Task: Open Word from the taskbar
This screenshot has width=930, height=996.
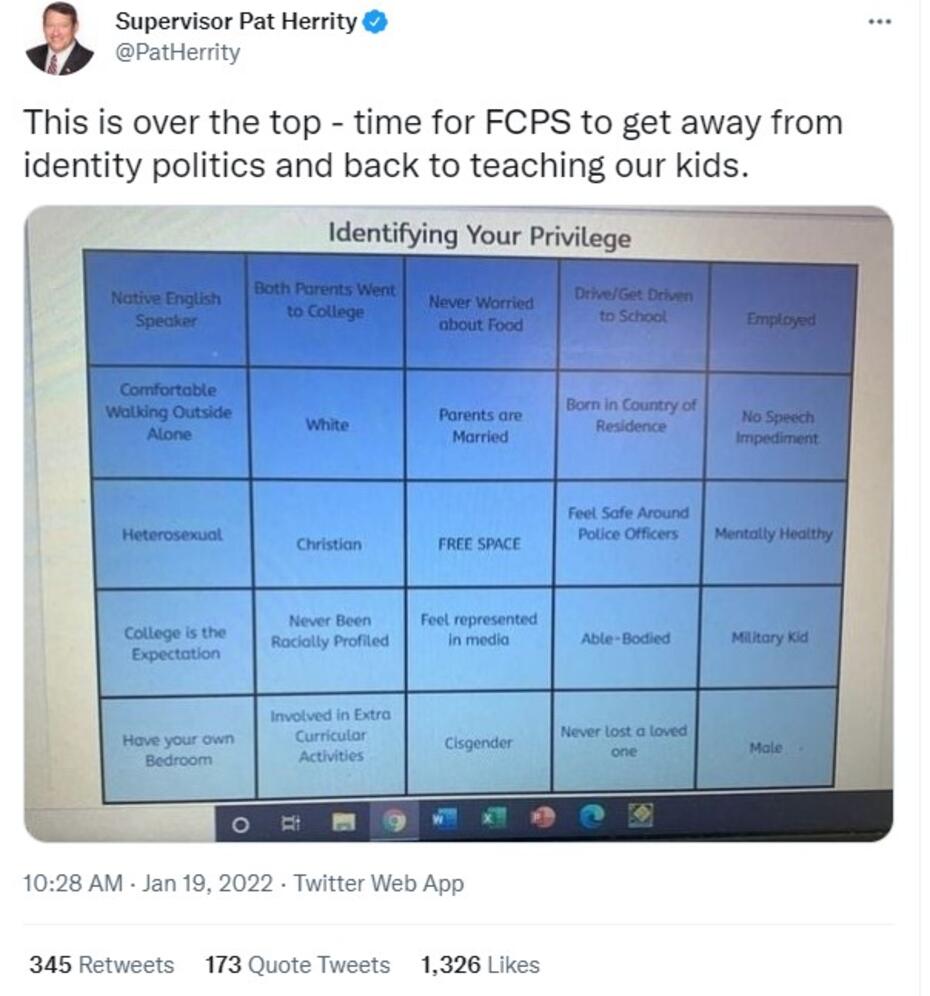Action: (444, 819)
